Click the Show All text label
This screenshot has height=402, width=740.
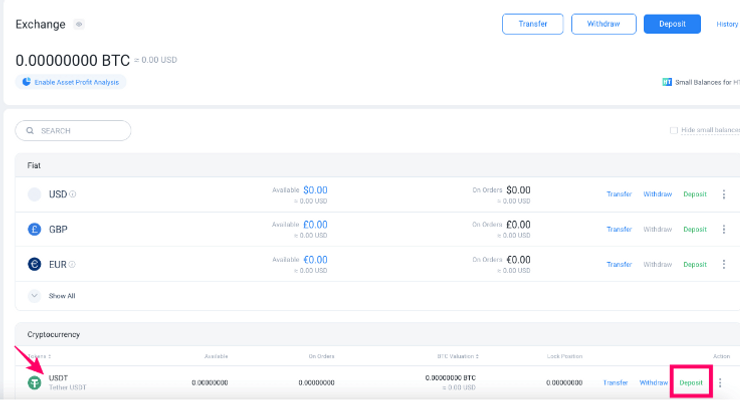pyautogui.click(x=62, y=296)
